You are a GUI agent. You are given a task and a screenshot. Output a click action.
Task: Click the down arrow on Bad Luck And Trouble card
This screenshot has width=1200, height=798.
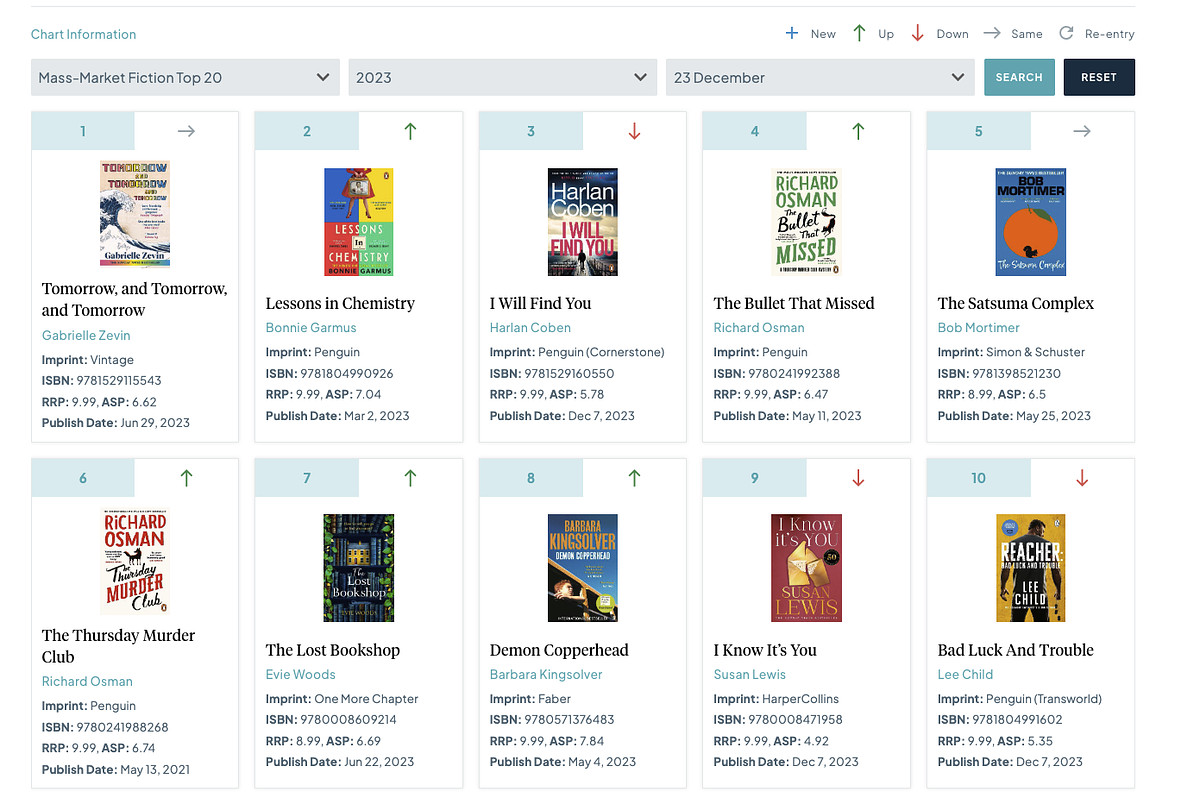point(1082,478)
